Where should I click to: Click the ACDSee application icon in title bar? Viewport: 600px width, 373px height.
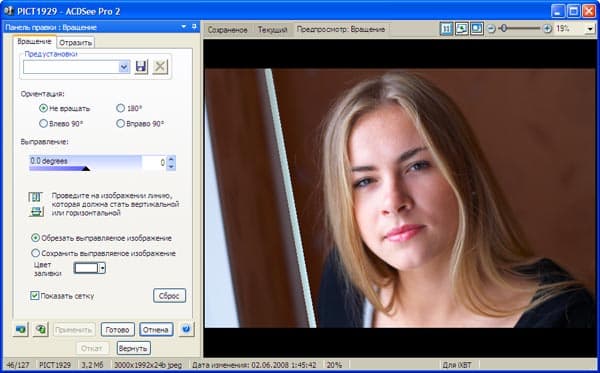pyautogui.click(x=8, y=11)
